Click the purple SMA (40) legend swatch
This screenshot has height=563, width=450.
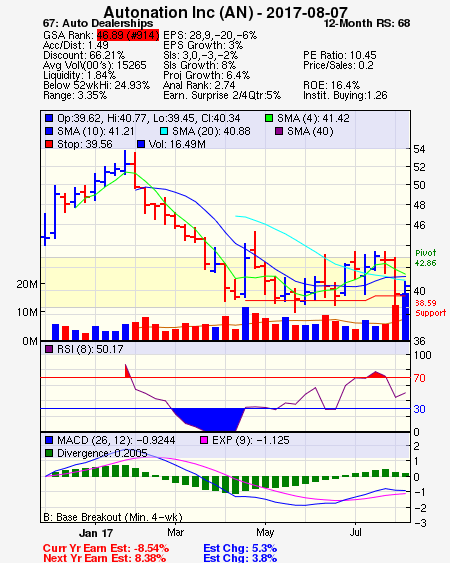[x=279, y=131]
